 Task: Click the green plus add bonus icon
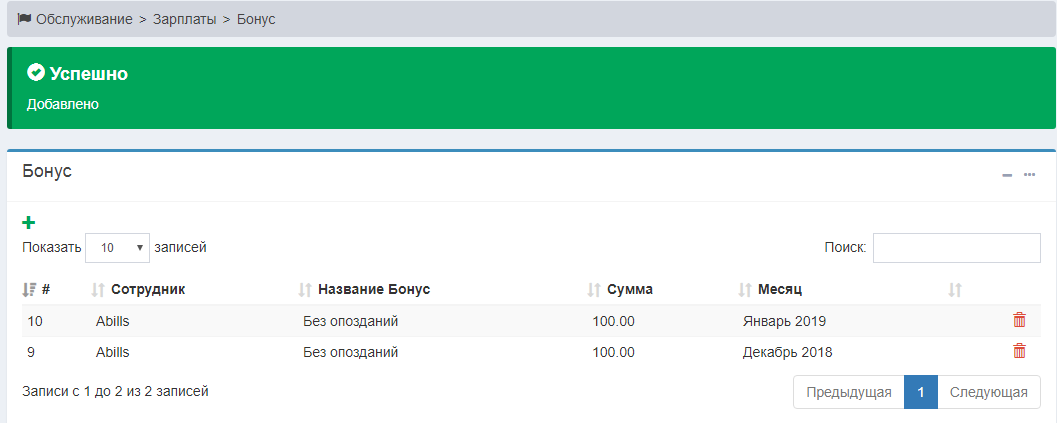[28, 223]
